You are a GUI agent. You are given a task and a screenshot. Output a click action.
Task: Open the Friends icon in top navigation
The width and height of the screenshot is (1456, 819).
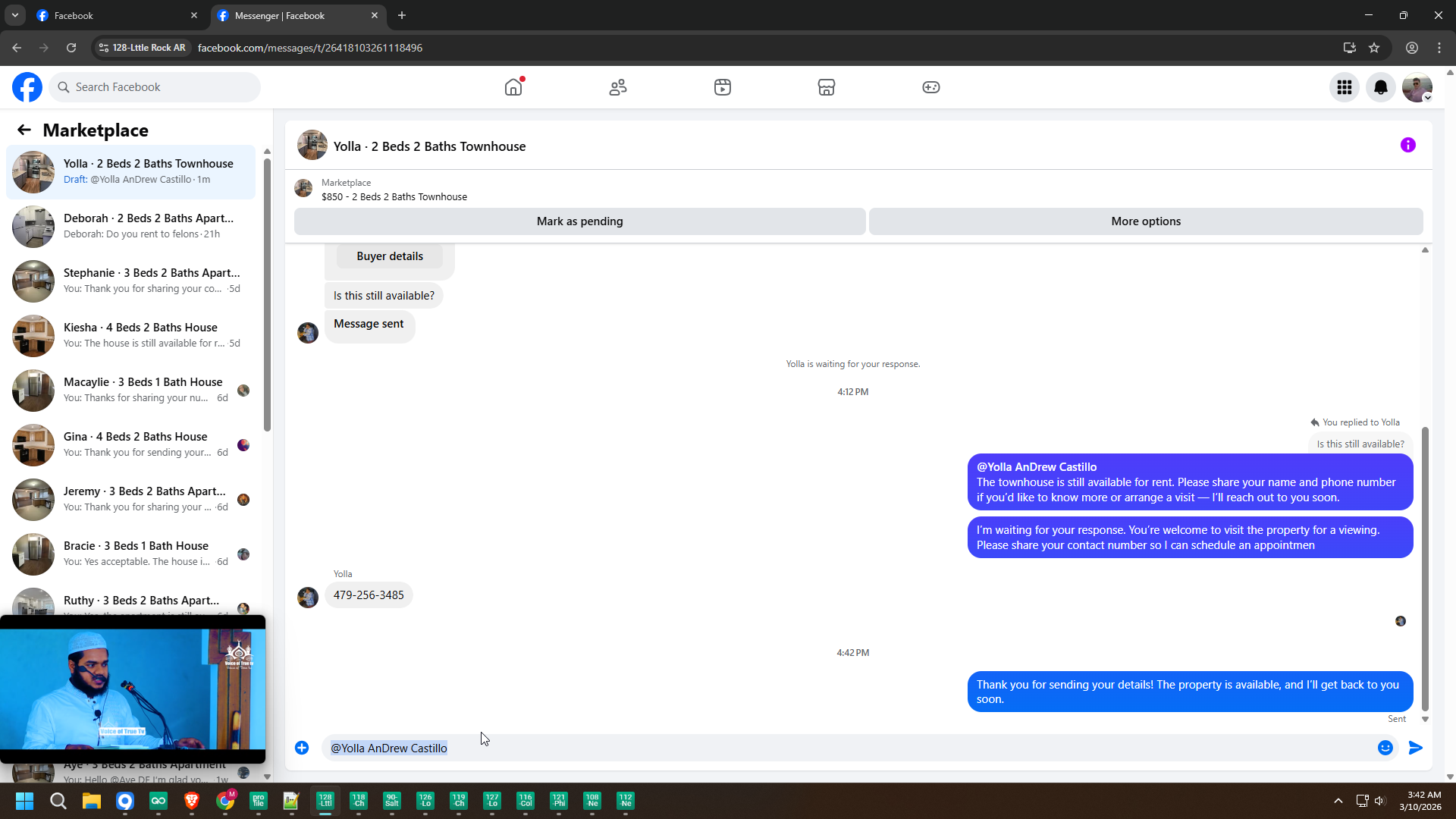tap(618, 87)
